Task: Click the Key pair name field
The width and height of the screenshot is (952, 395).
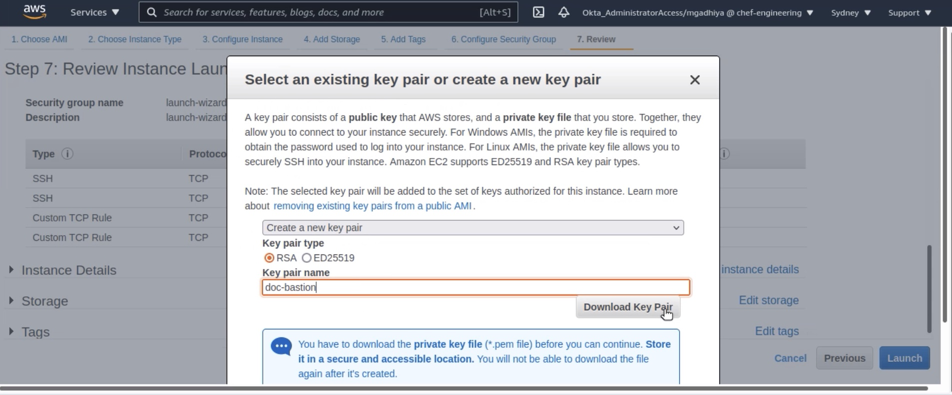Action: pyautogui.click(x=476, y=287)
